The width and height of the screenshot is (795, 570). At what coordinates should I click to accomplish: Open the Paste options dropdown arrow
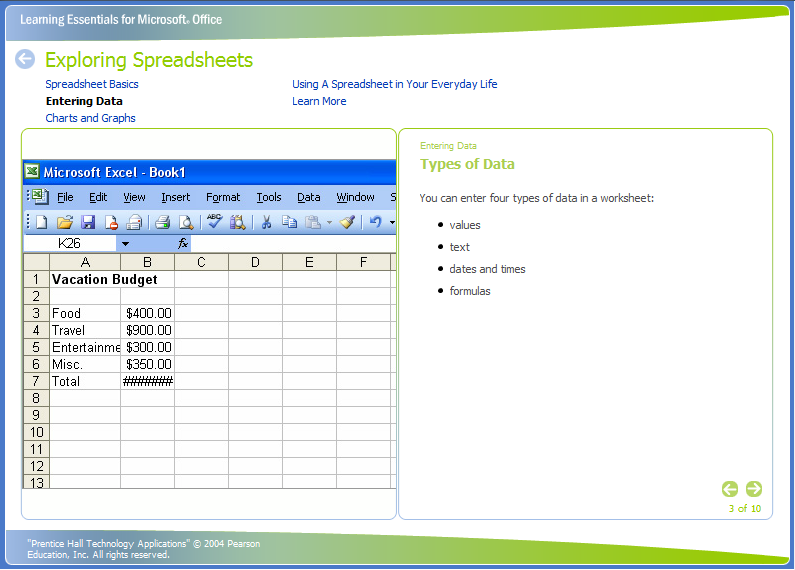(x=329, y=223)
